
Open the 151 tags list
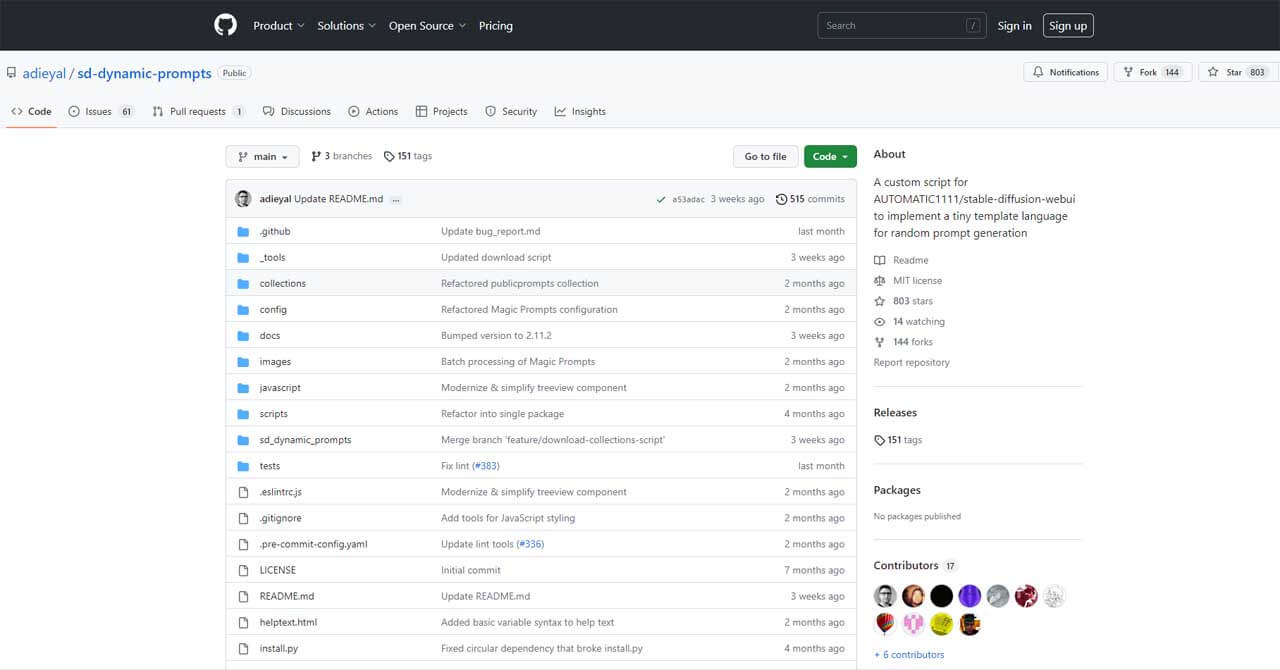tap(408, 156)
